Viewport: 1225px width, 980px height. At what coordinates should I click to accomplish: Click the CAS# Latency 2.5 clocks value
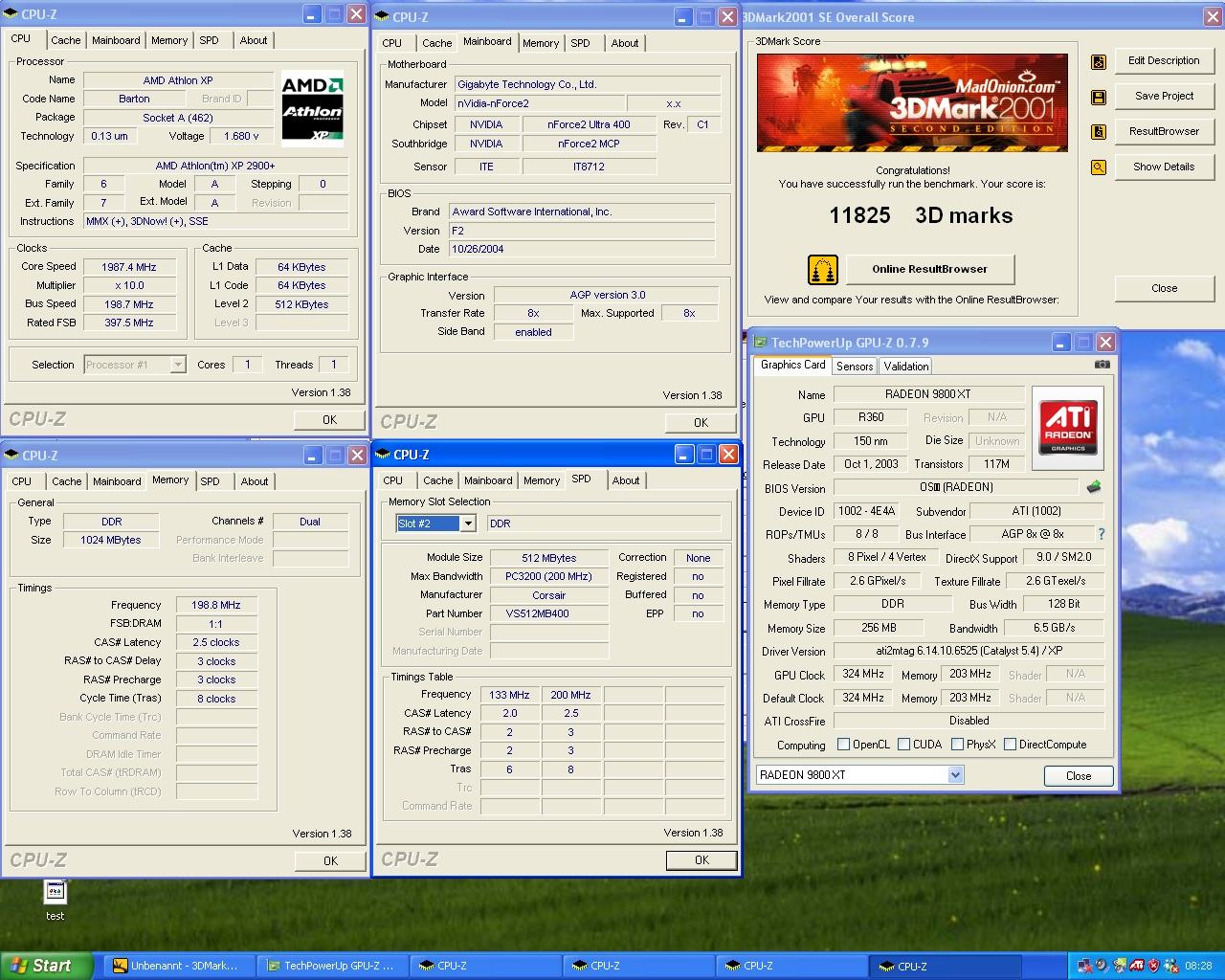coord(216,642)
